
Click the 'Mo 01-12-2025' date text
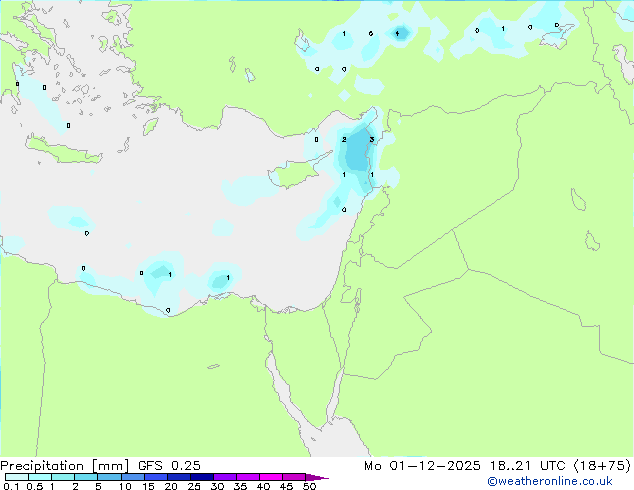[422, 466]
